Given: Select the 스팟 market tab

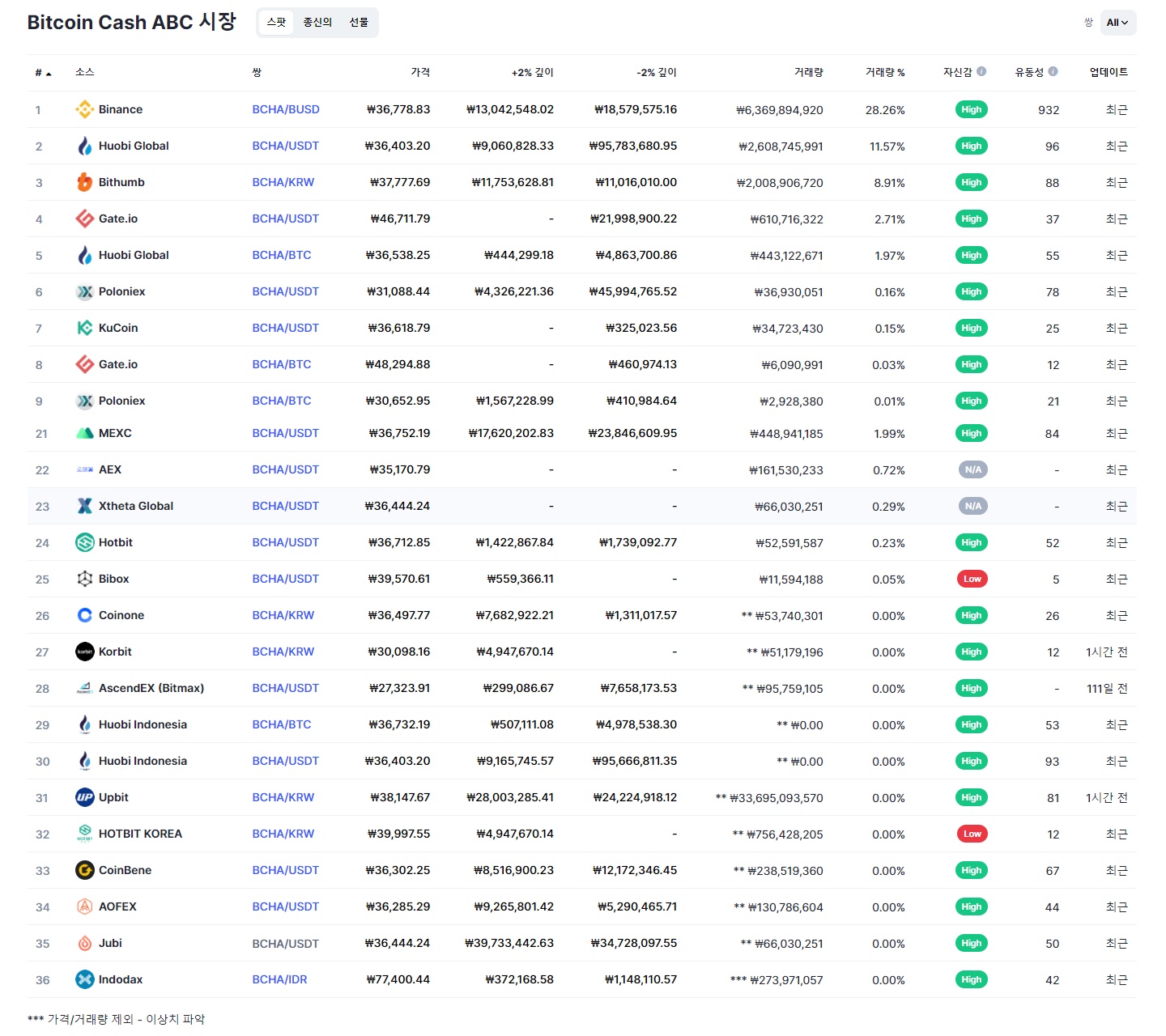Looking at the screenshot, I should pos(276,23).
